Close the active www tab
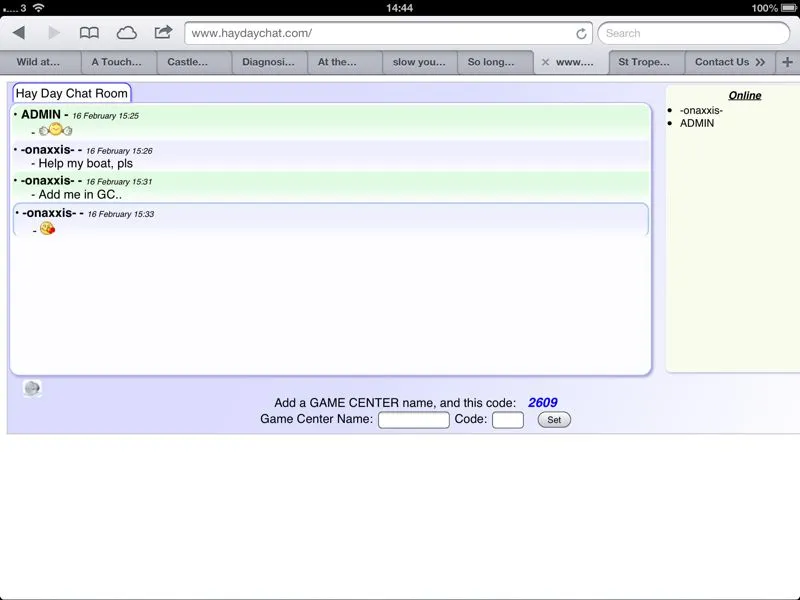The height and width of the screenshot is (600, 800). click(545, 62)
